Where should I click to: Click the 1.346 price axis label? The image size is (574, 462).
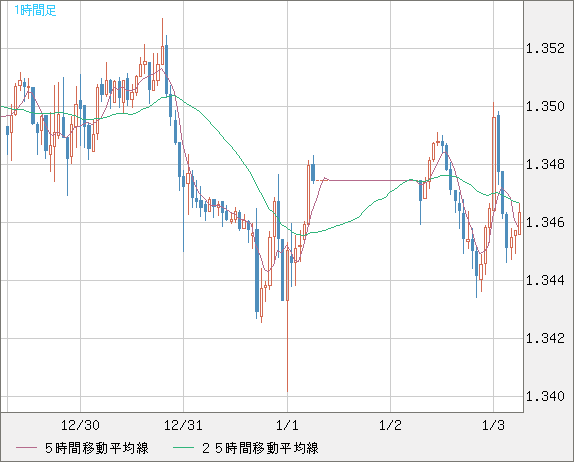545,222
